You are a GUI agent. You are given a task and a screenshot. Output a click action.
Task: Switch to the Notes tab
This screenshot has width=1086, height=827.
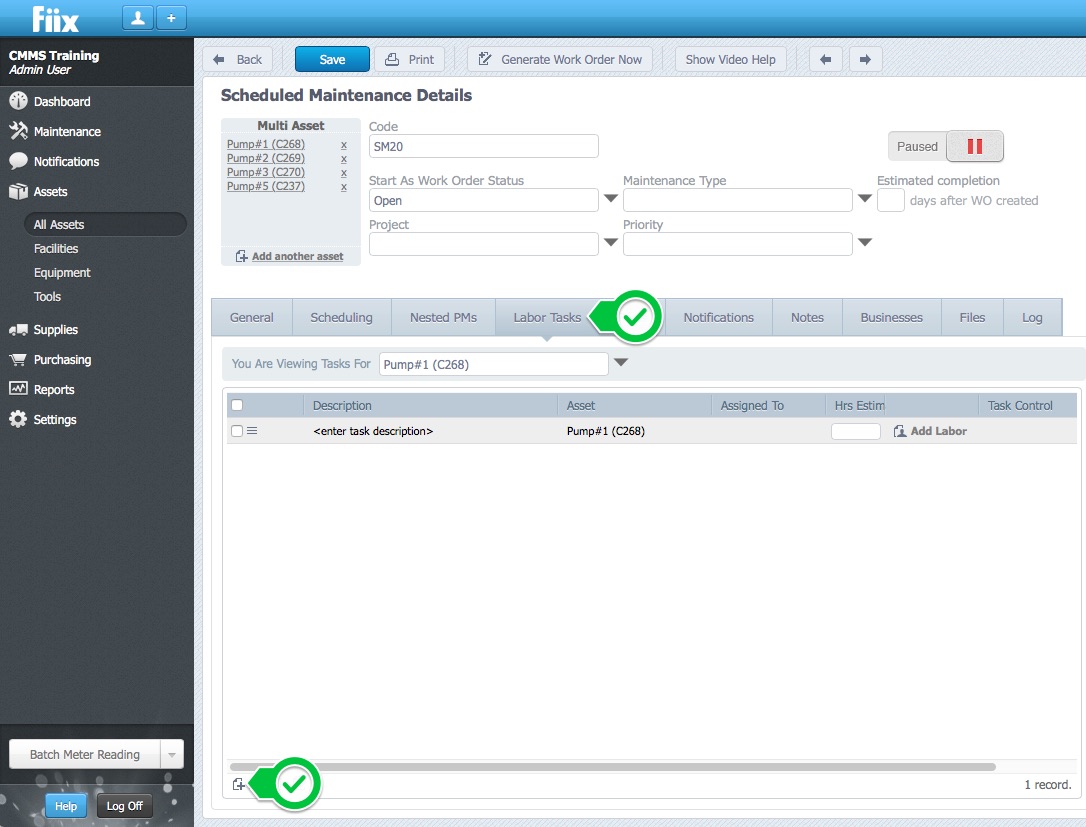click(x=808, y=317)
